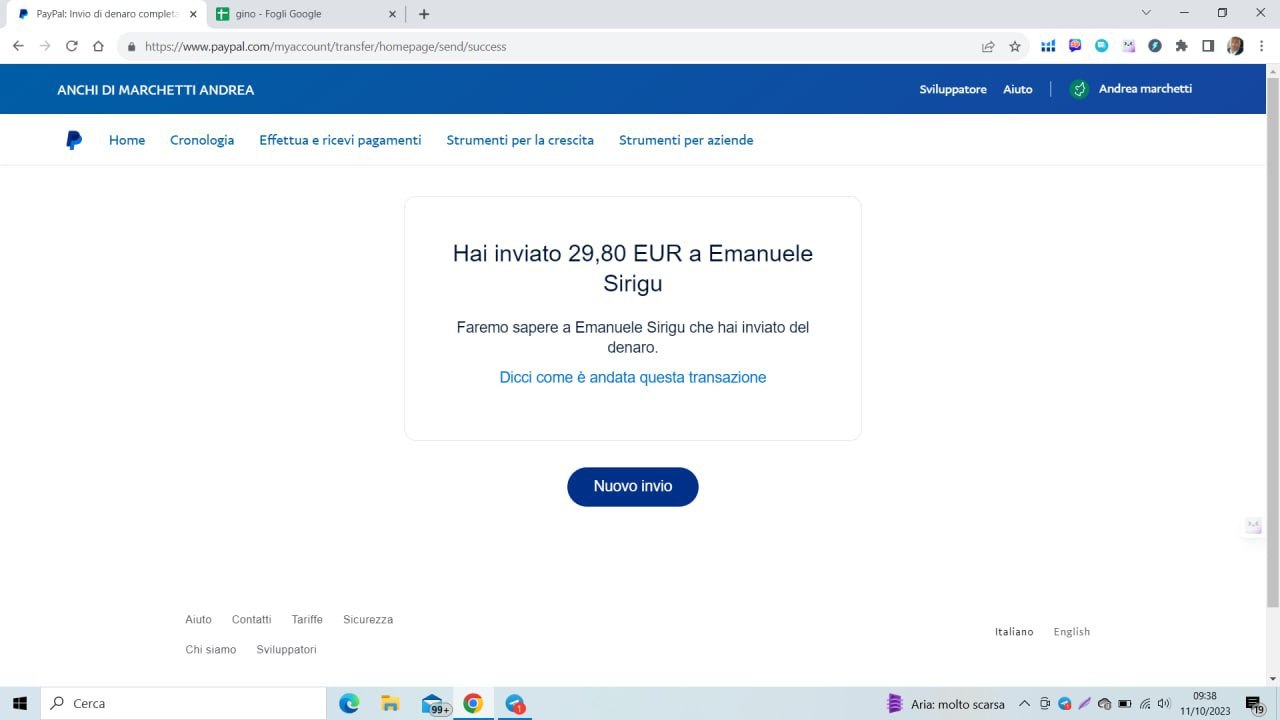Open the browser home page icon

98,46
